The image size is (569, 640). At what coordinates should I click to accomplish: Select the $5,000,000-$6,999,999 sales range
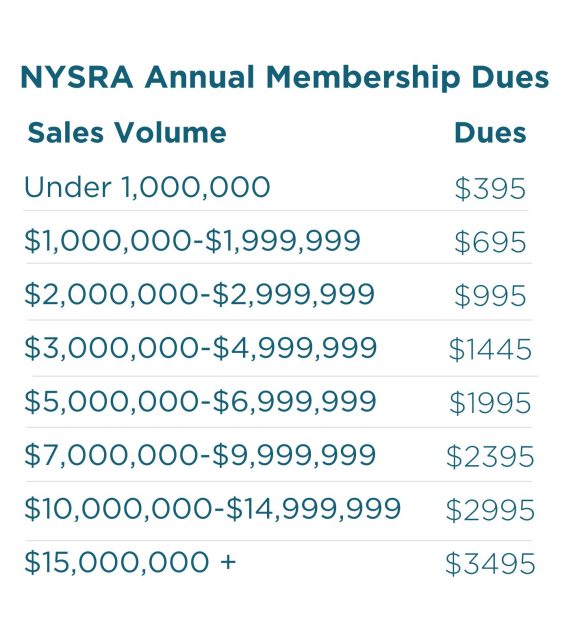pos(200,401)
